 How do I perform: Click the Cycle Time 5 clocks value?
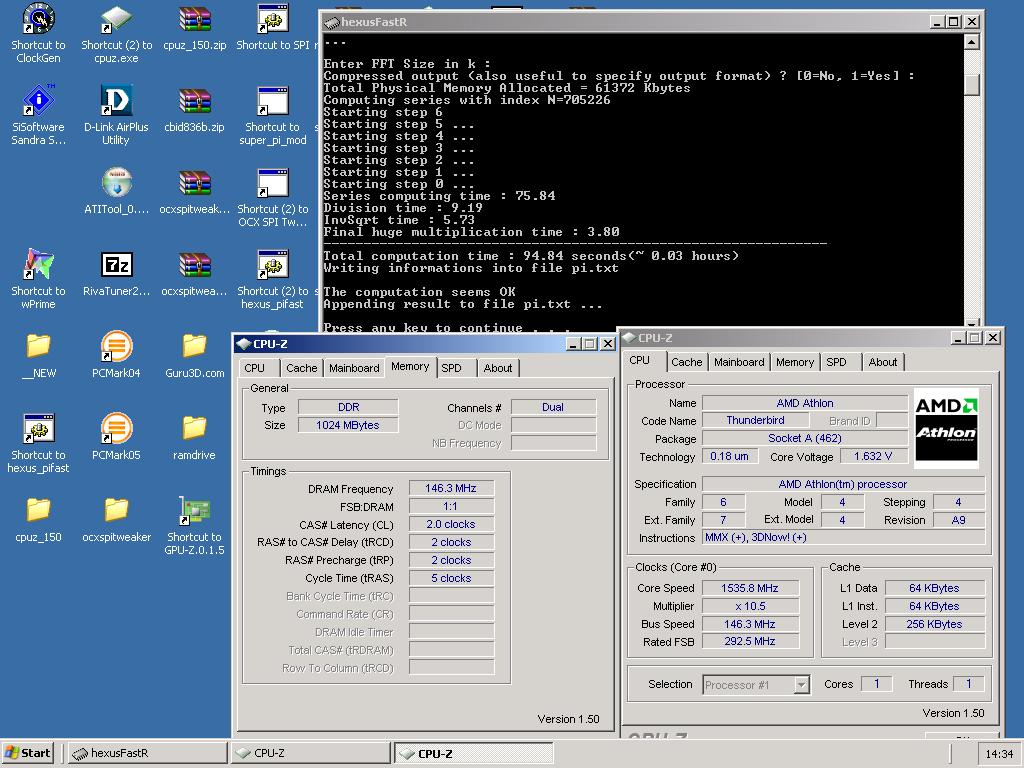[x=451, y=579]
